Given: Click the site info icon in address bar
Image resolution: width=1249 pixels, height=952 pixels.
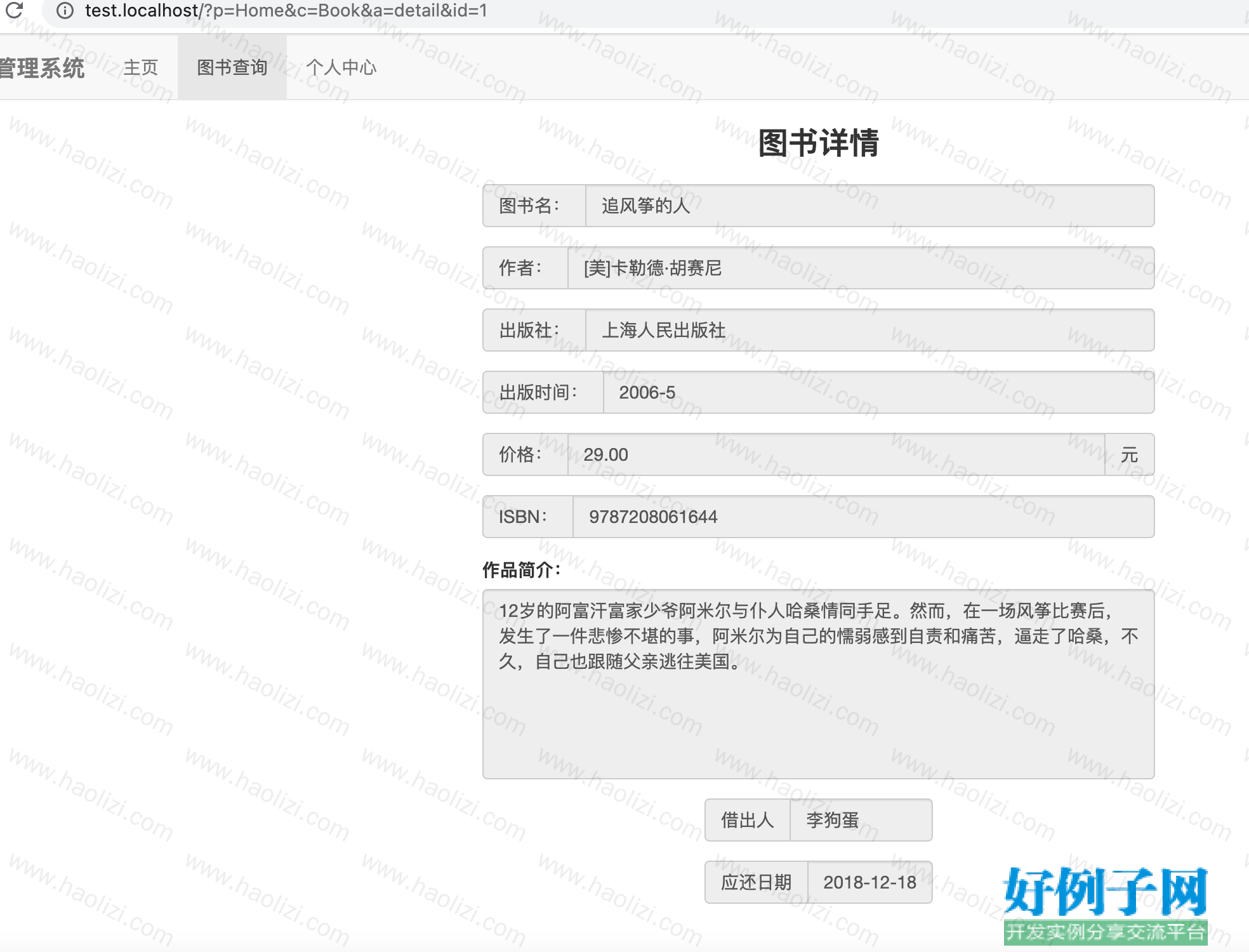Looking at the screenshot, I should 65,10.
